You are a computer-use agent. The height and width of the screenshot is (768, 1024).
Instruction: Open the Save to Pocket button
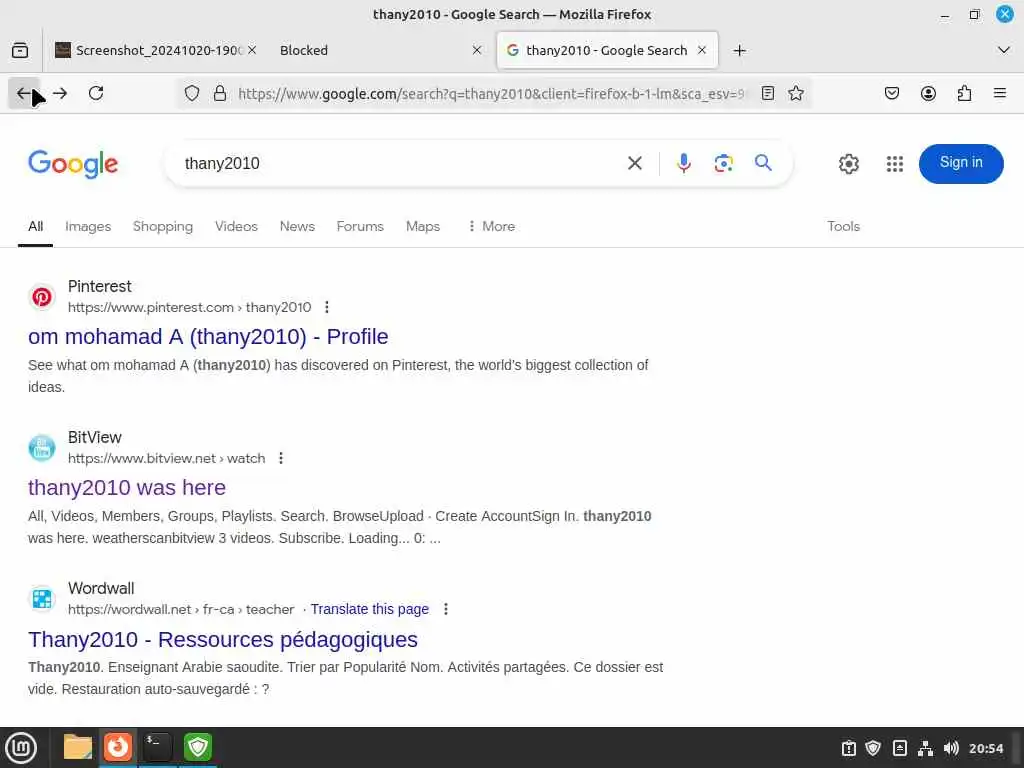[891, 93]
